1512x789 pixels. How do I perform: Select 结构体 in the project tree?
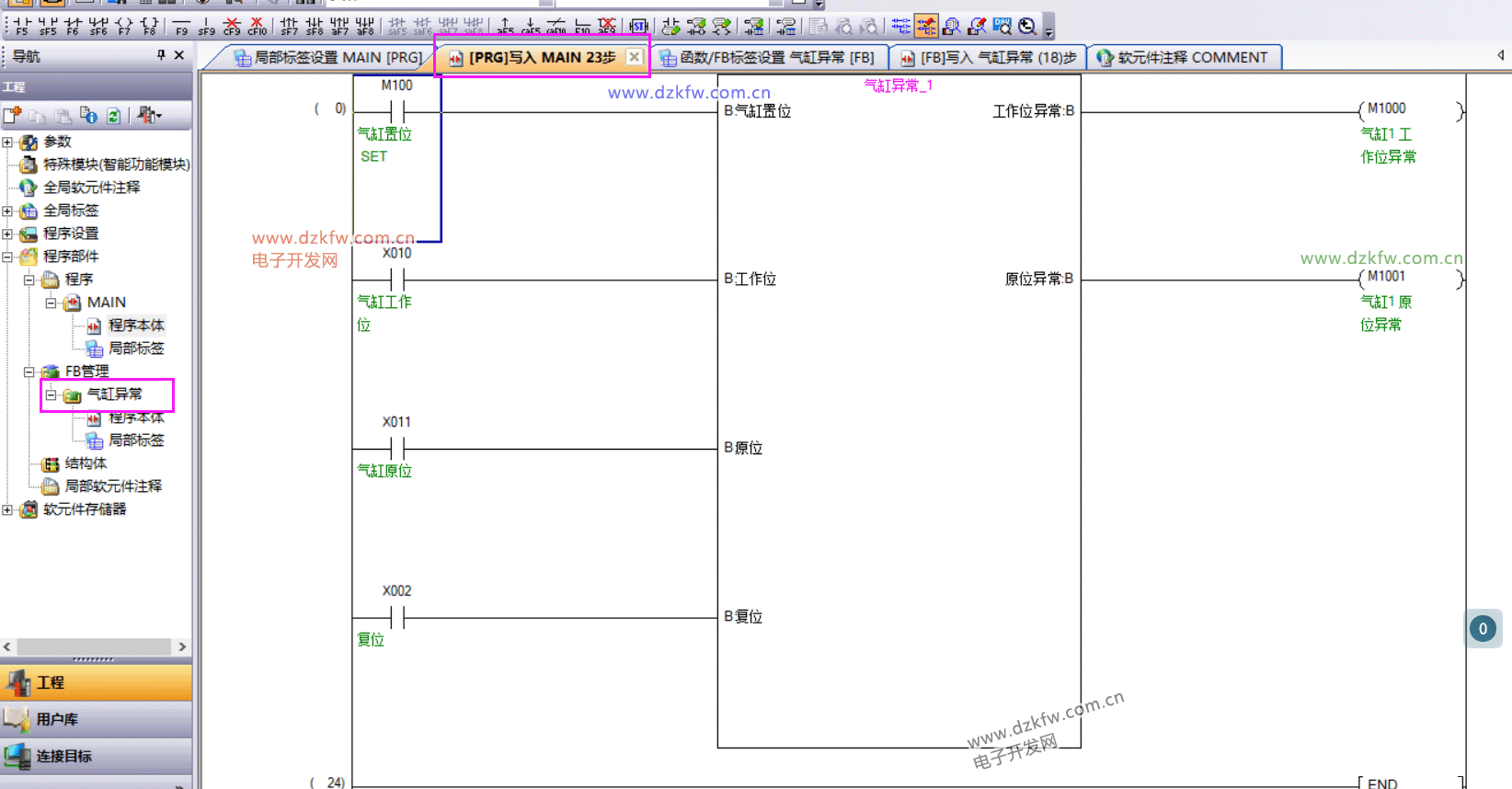(86, 463)
